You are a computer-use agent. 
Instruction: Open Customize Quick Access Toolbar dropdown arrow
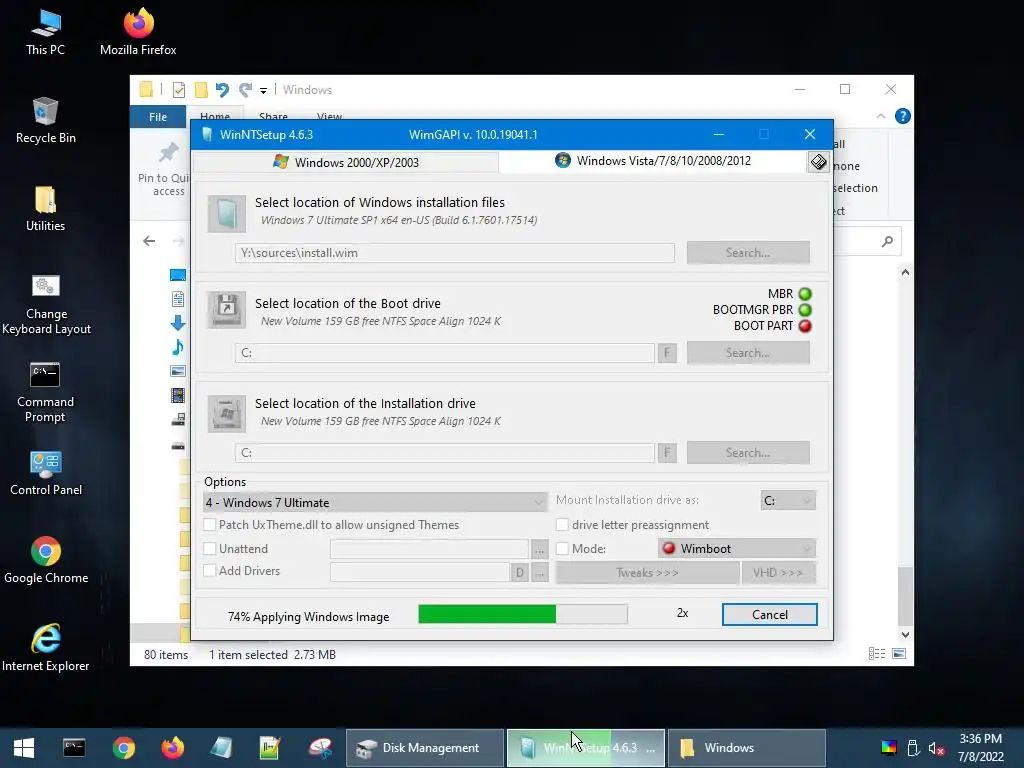(263, 90)
